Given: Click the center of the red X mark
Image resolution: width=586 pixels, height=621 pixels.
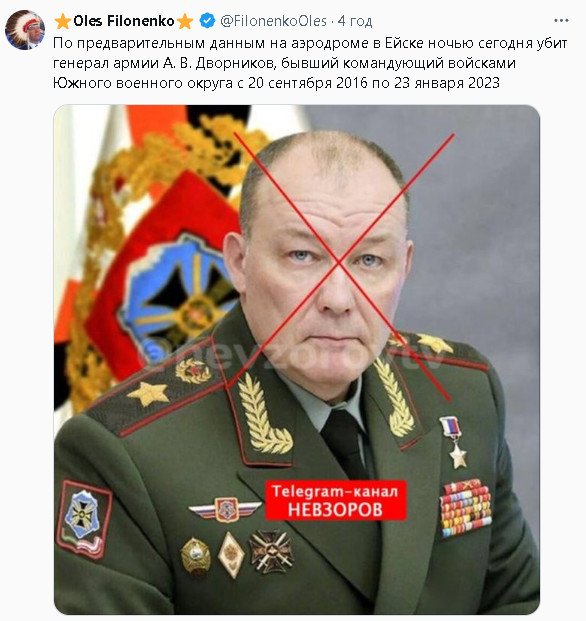Looking at the screenshot, I should 339,261.
